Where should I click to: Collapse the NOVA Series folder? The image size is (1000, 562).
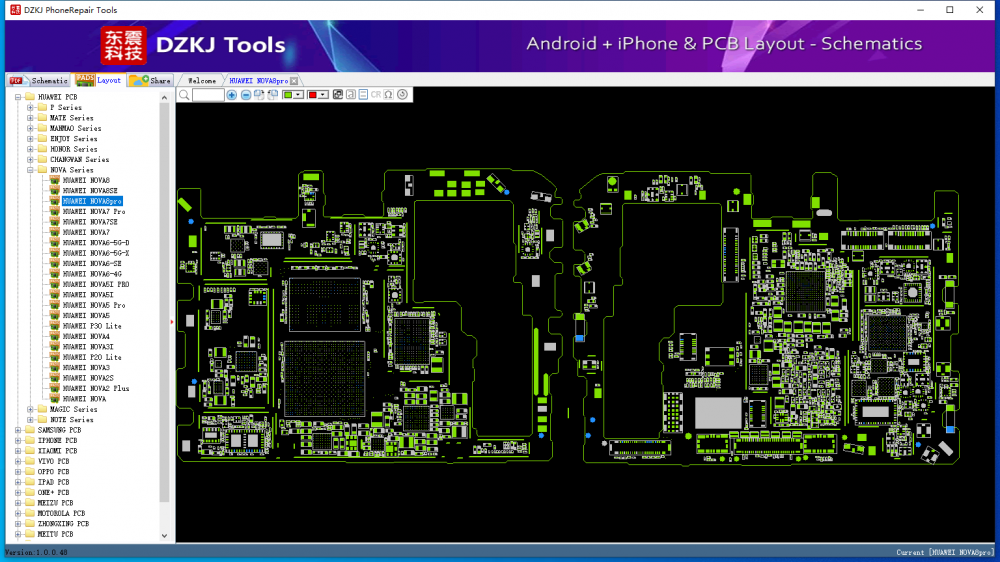[x=30, y=170]
